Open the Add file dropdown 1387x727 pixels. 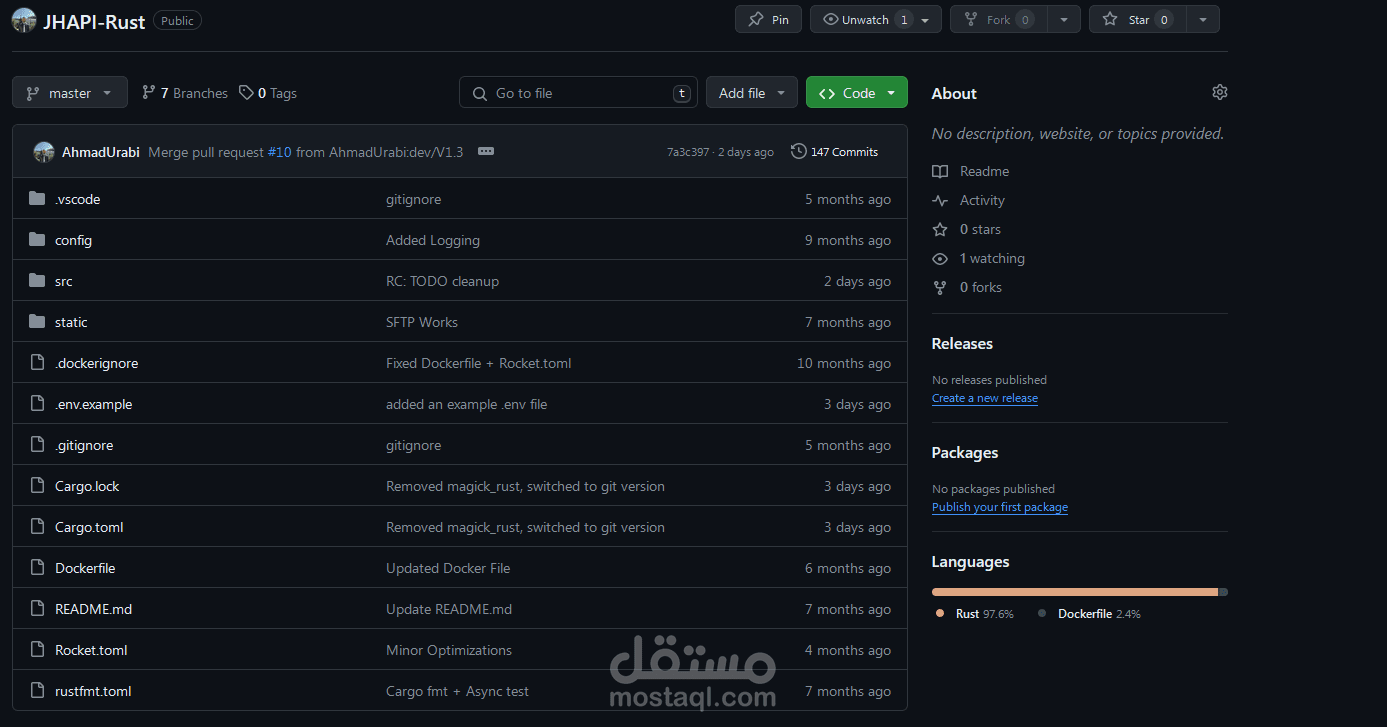pyautogui.click(x=752, y=93)
